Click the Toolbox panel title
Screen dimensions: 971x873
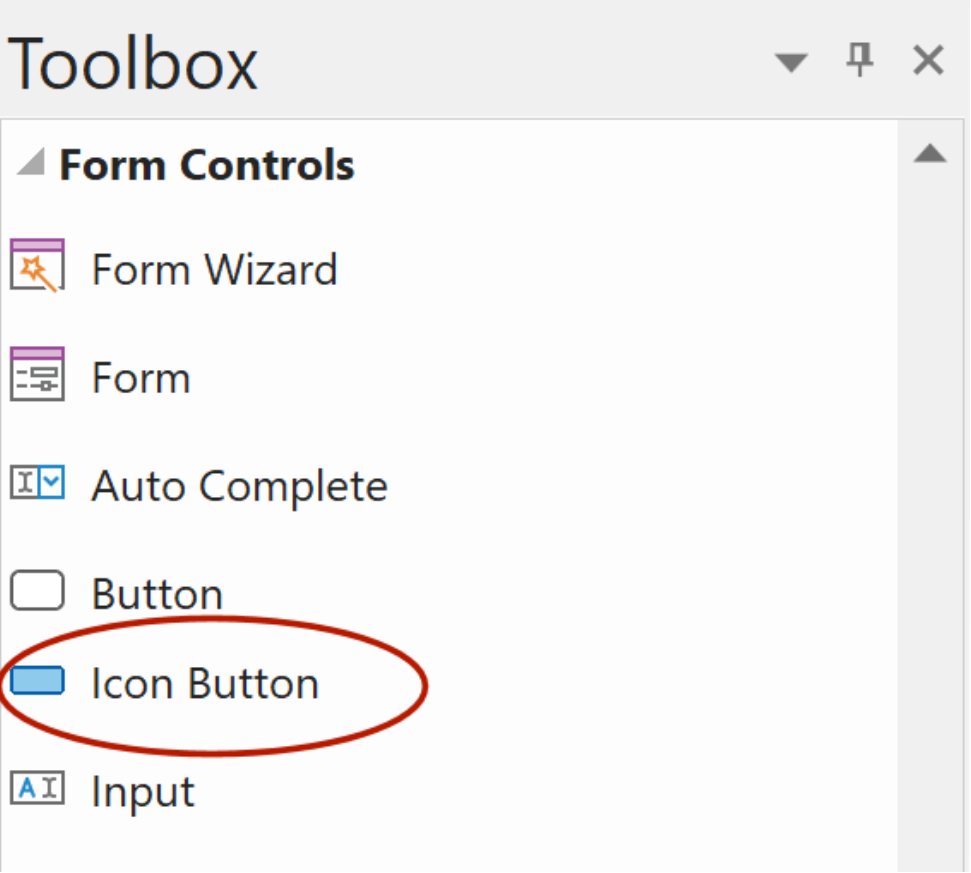133,62
